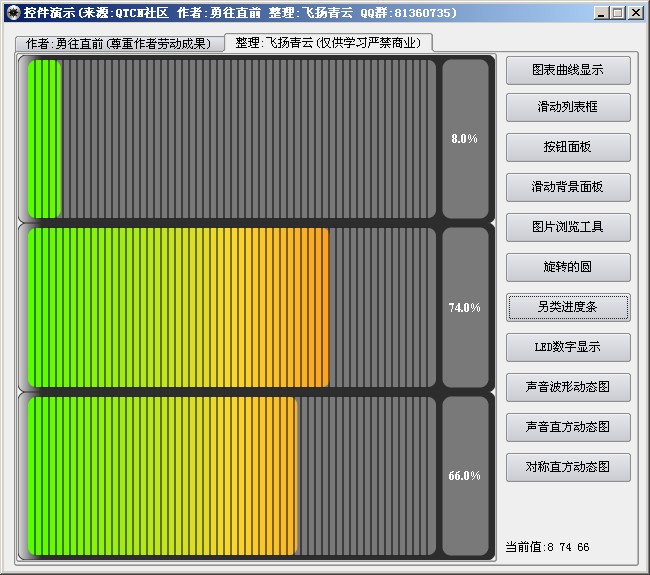The height and width of the screenshot is (575, 650).
Task: Click the 66.0% value label
Action: (x=465, y=476)
